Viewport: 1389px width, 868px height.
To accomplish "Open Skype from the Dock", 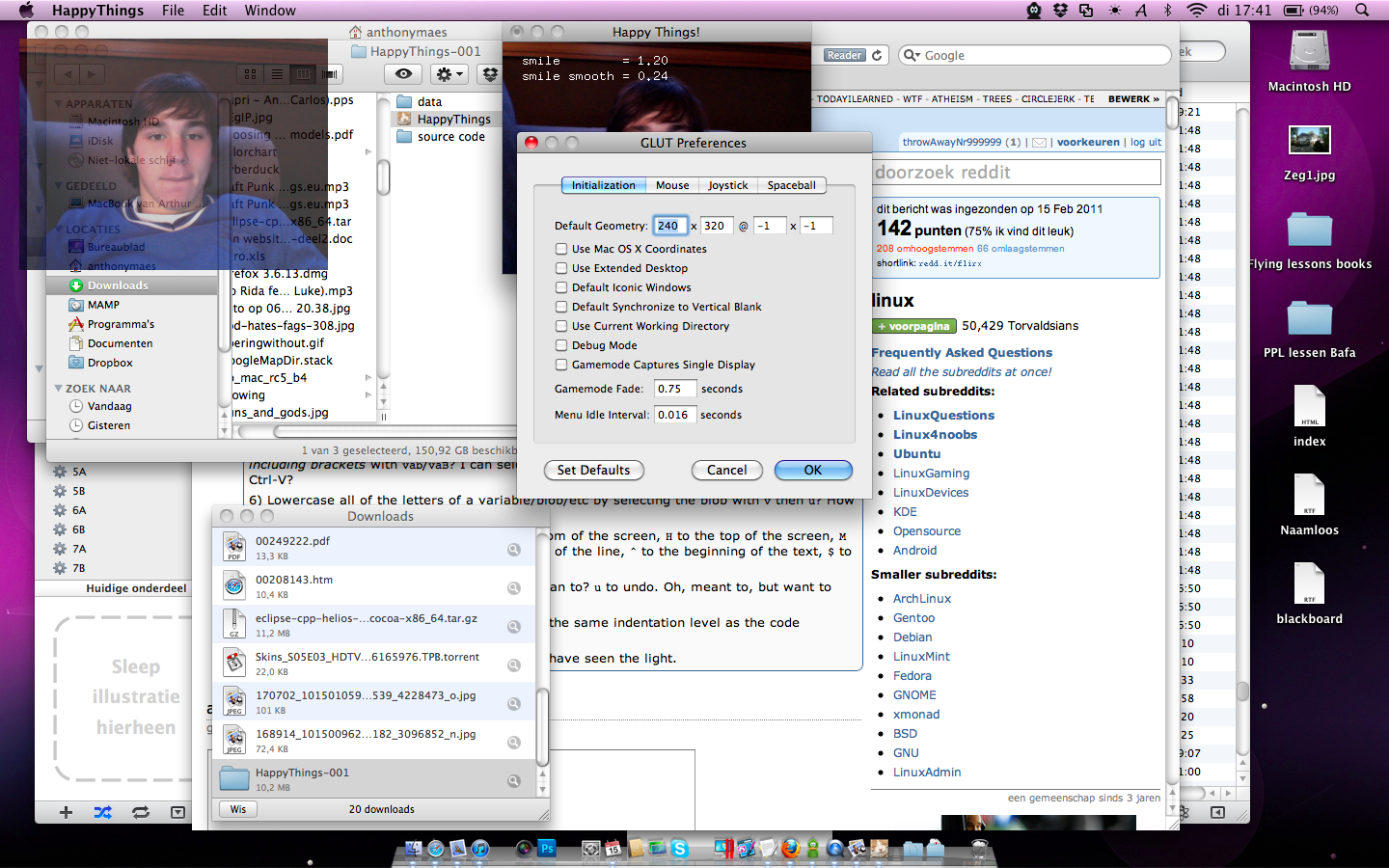I will [x=680, y=849].
